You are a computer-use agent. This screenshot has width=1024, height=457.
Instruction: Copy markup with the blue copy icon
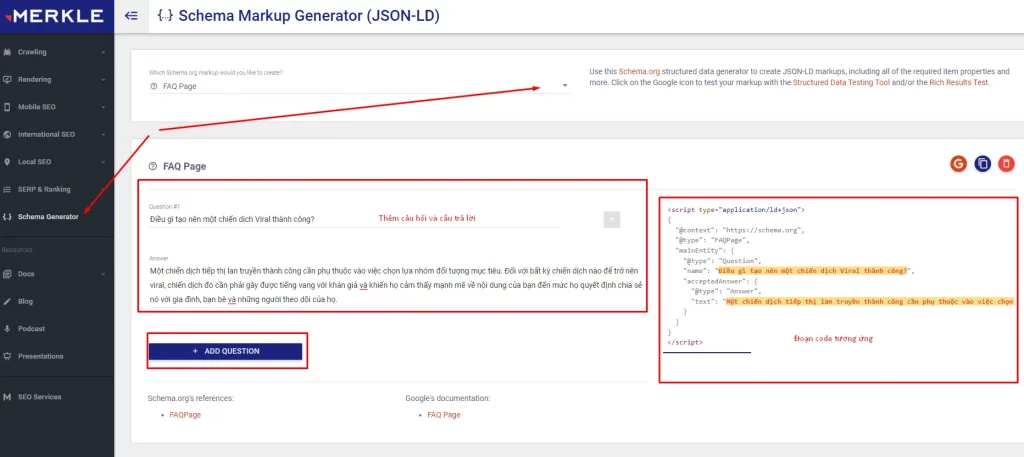[982, 164]
